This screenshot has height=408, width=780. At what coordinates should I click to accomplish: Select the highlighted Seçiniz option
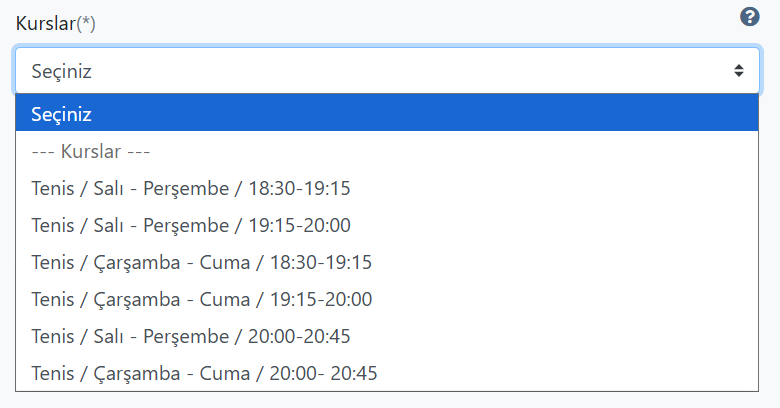point(387,114)
